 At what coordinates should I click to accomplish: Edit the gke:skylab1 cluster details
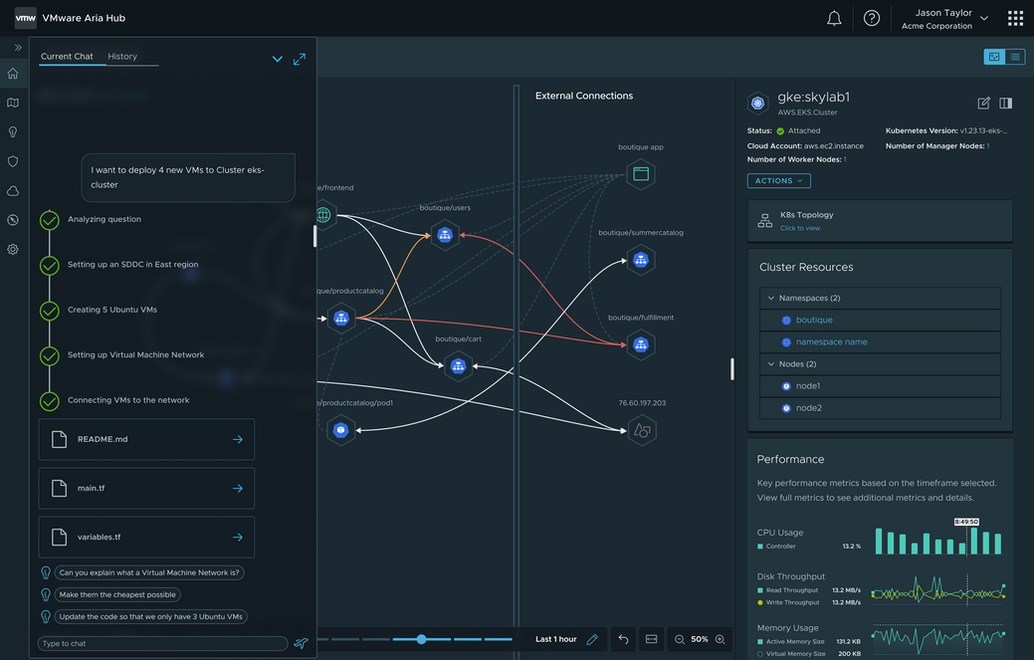[x=984, y=103]
